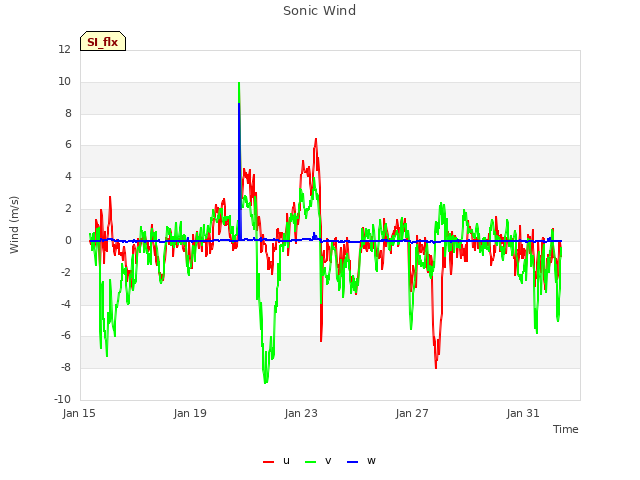Click the Jan 31 axis label
Viewport: 640px width, 480px height.
(x=523, y=413)
